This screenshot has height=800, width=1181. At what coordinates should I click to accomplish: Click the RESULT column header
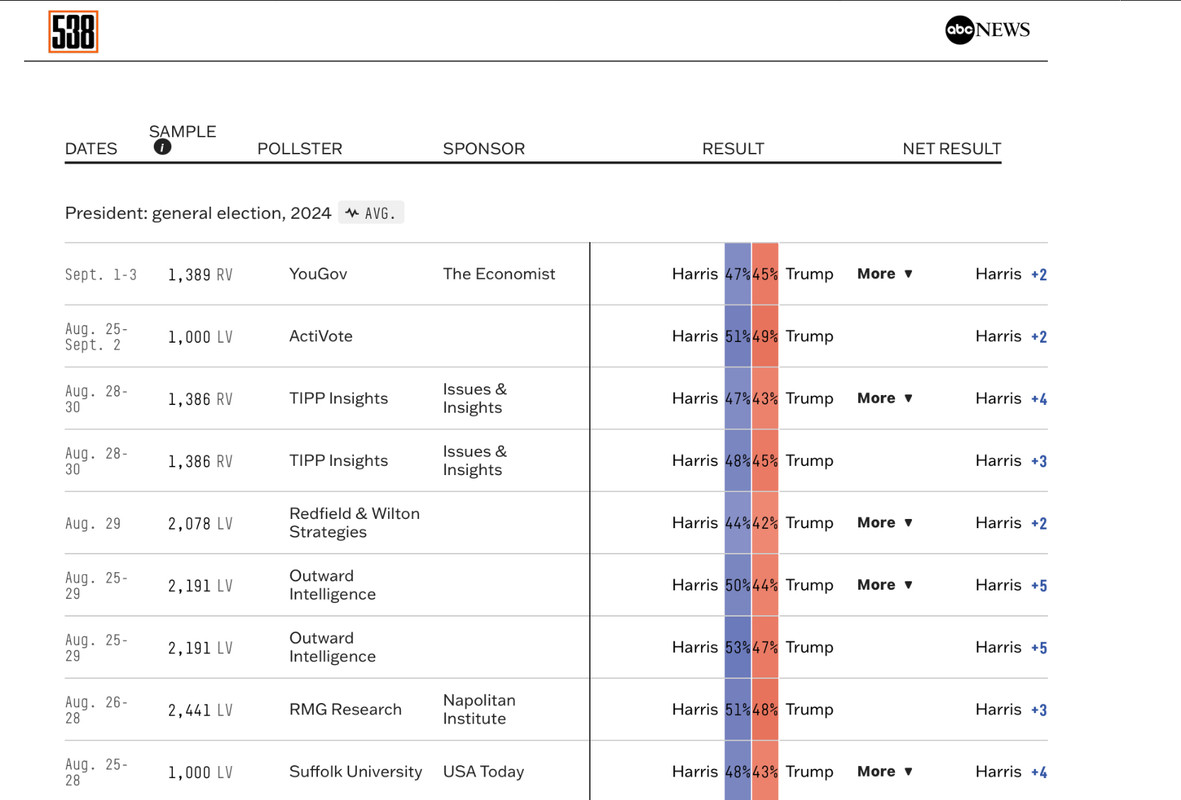[x=733, y=148]
